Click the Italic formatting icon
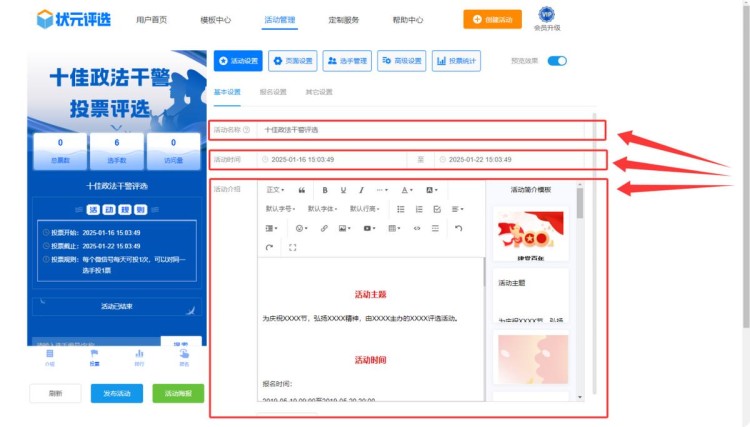The width and height of the screenshot is (750, 427). pos(361,189)
